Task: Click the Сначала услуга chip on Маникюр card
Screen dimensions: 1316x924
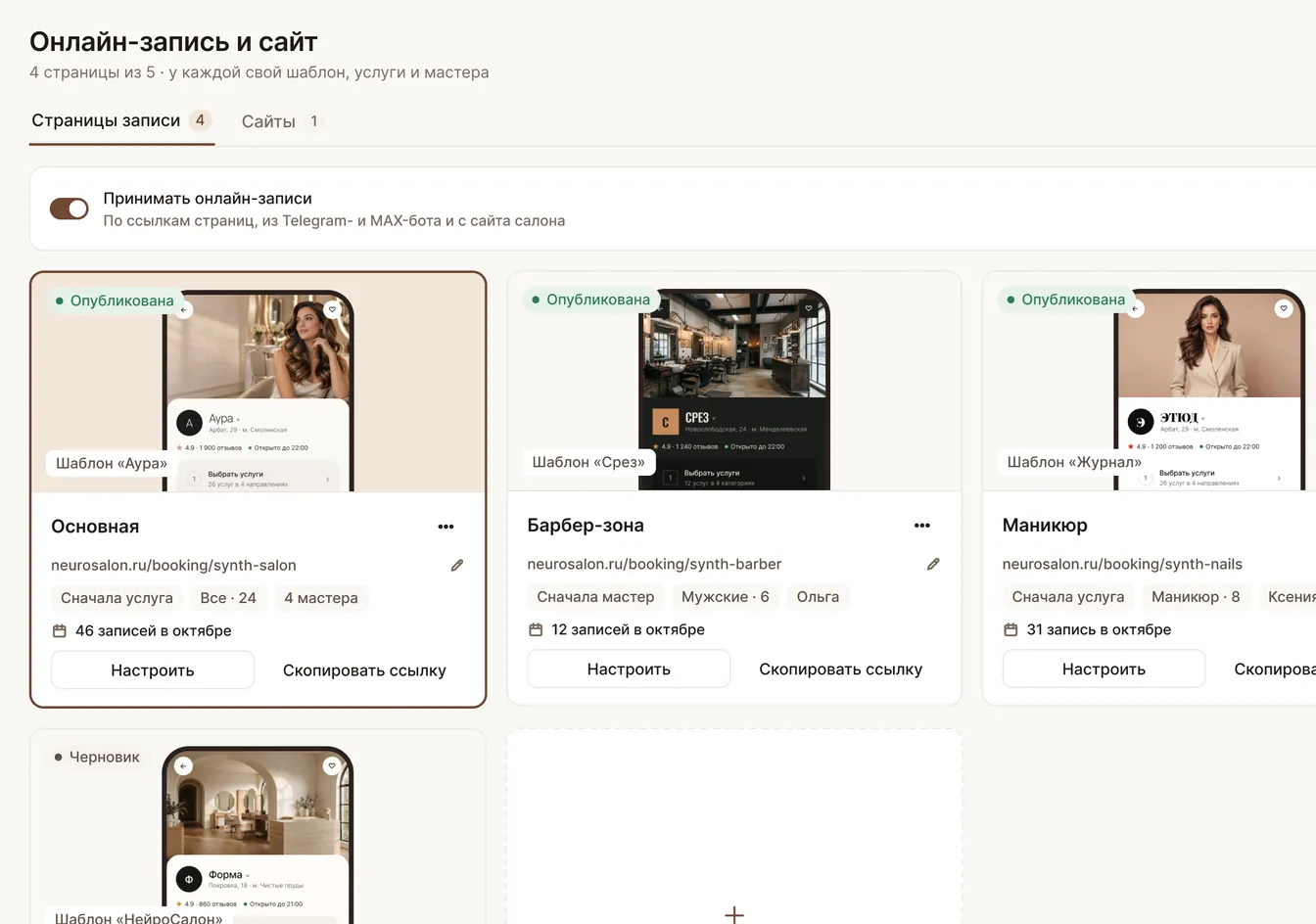Action: 1068,597
